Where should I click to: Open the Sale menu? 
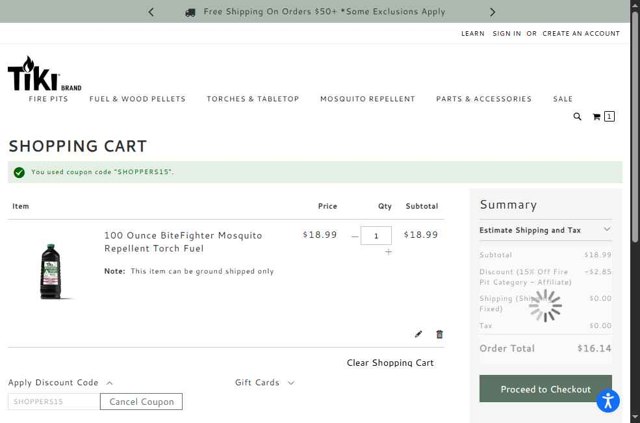(562, 99)
